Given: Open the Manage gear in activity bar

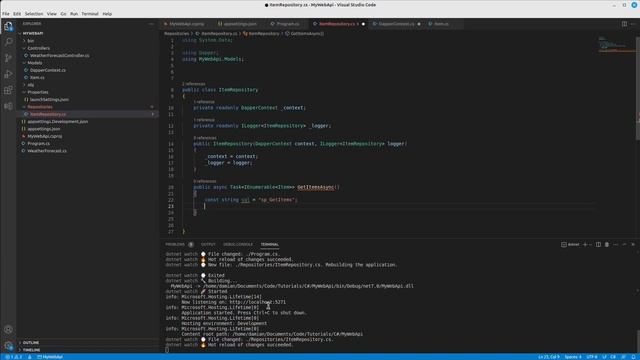Looking at the screenshot, I should click(x=8, y=346).
